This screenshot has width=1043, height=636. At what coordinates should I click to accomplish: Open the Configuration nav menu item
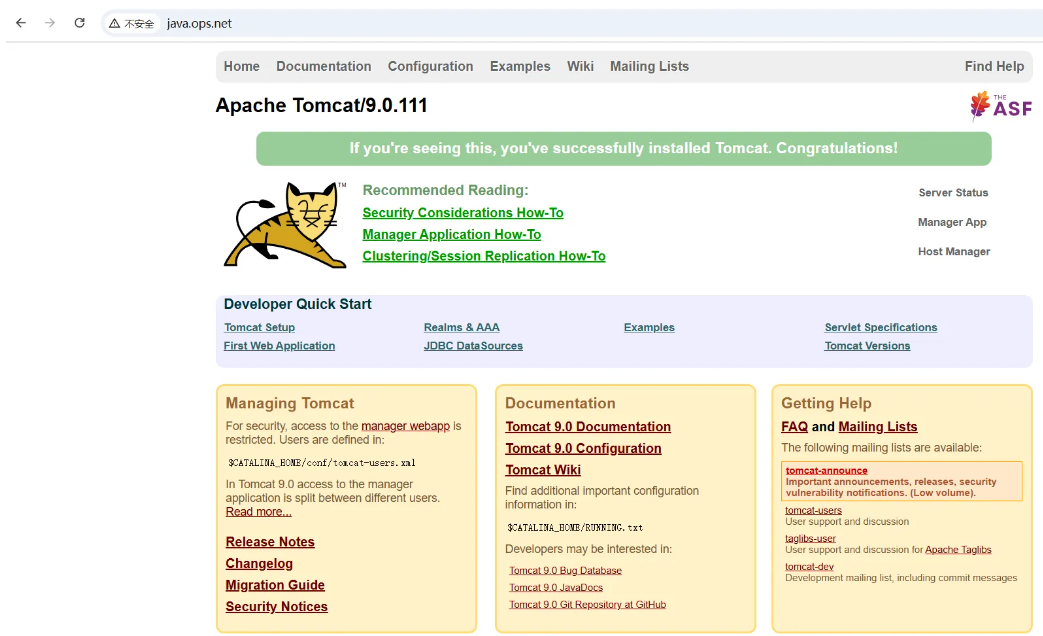pos(430,66)
